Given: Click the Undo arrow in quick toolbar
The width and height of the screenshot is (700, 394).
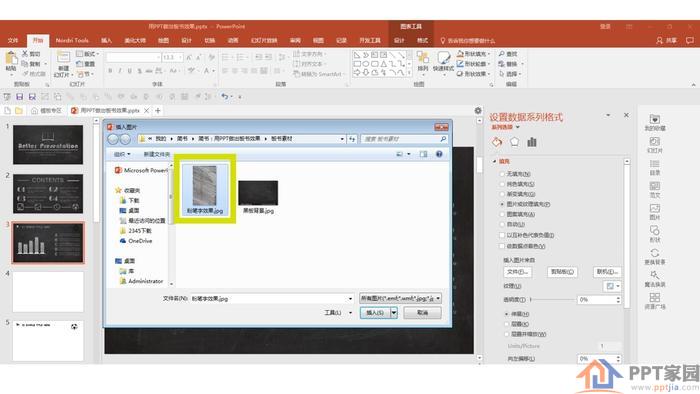Looking at the screenshot, I should [225, 96].
